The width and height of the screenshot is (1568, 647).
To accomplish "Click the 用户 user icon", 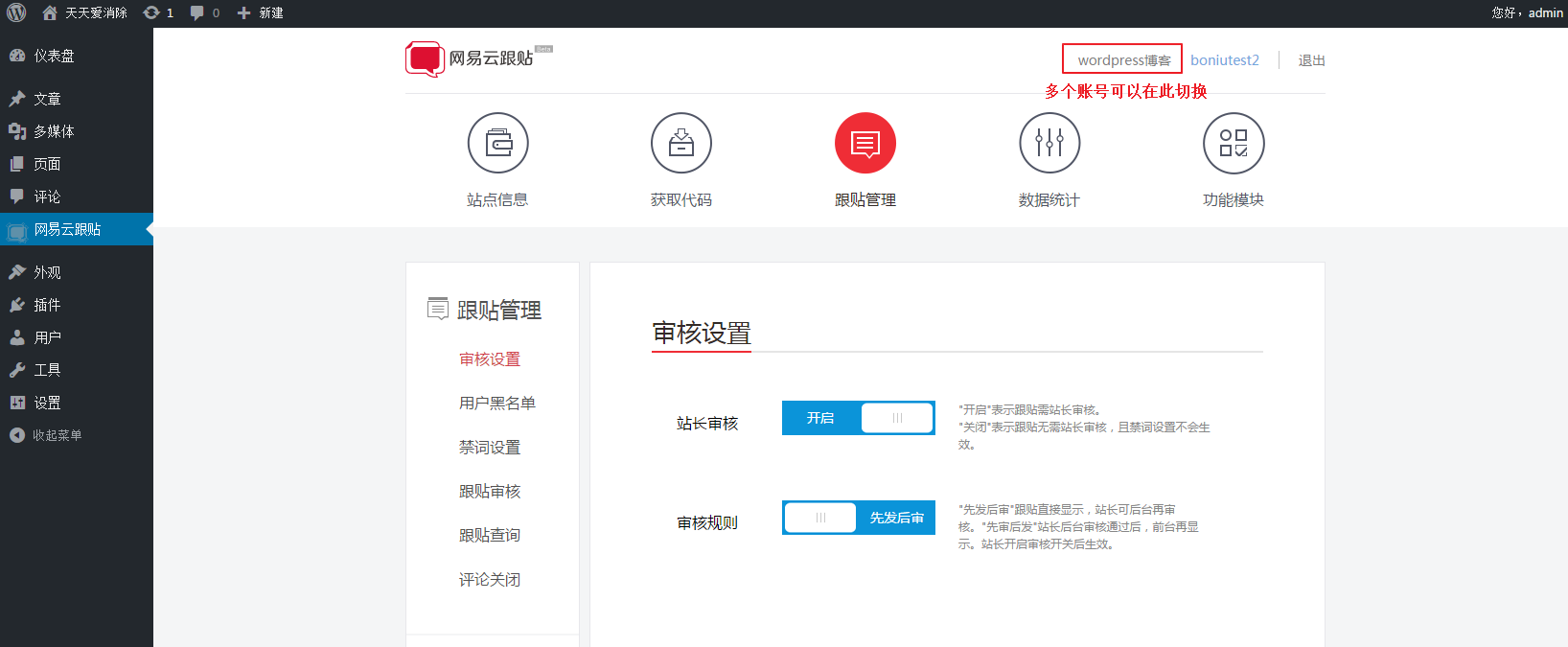I will point(17,337).
